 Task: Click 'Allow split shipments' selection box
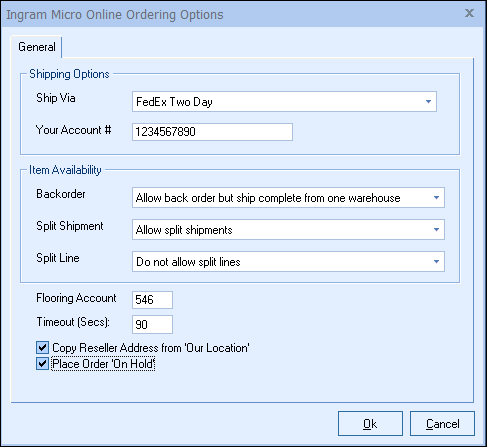[x=288, y=230]
